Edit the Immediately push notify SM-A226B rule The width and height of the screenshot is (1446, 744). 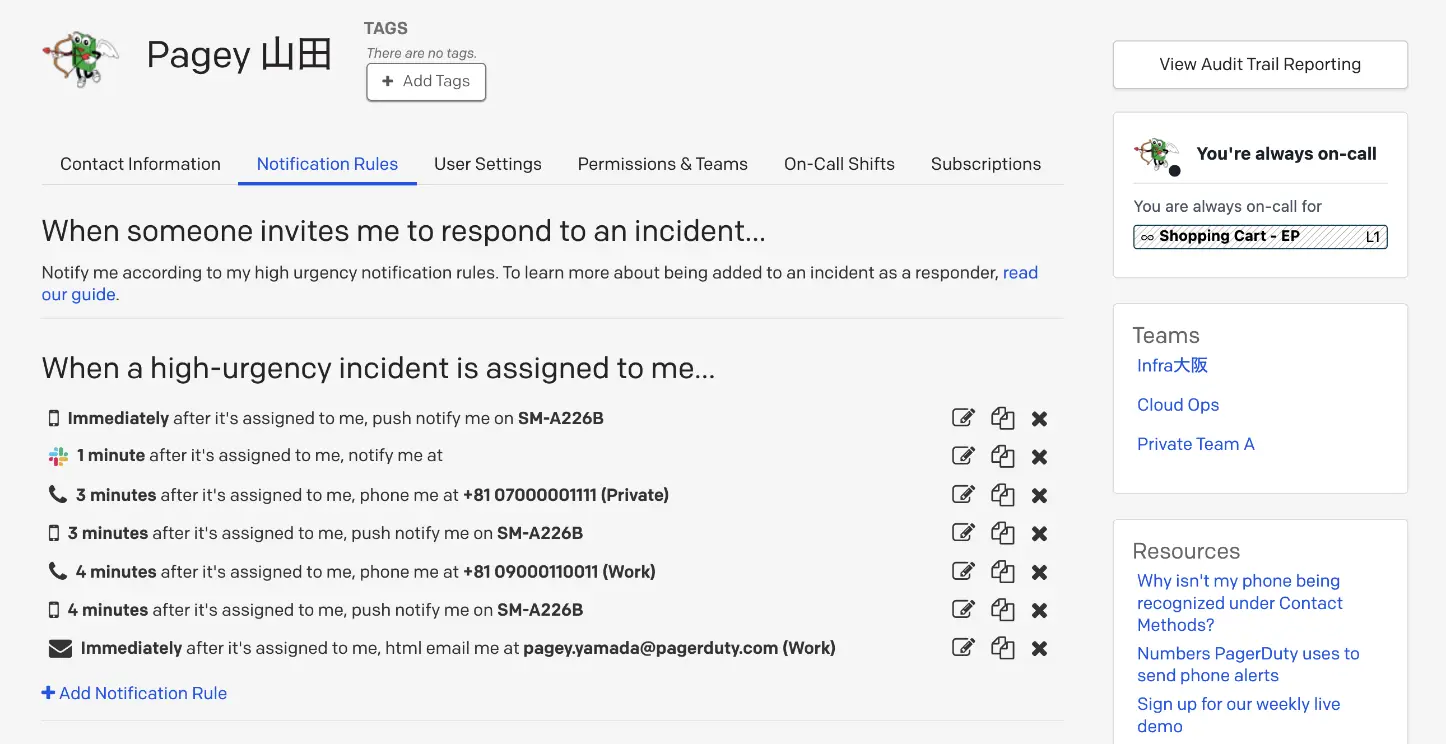click(x=963, y=418)
